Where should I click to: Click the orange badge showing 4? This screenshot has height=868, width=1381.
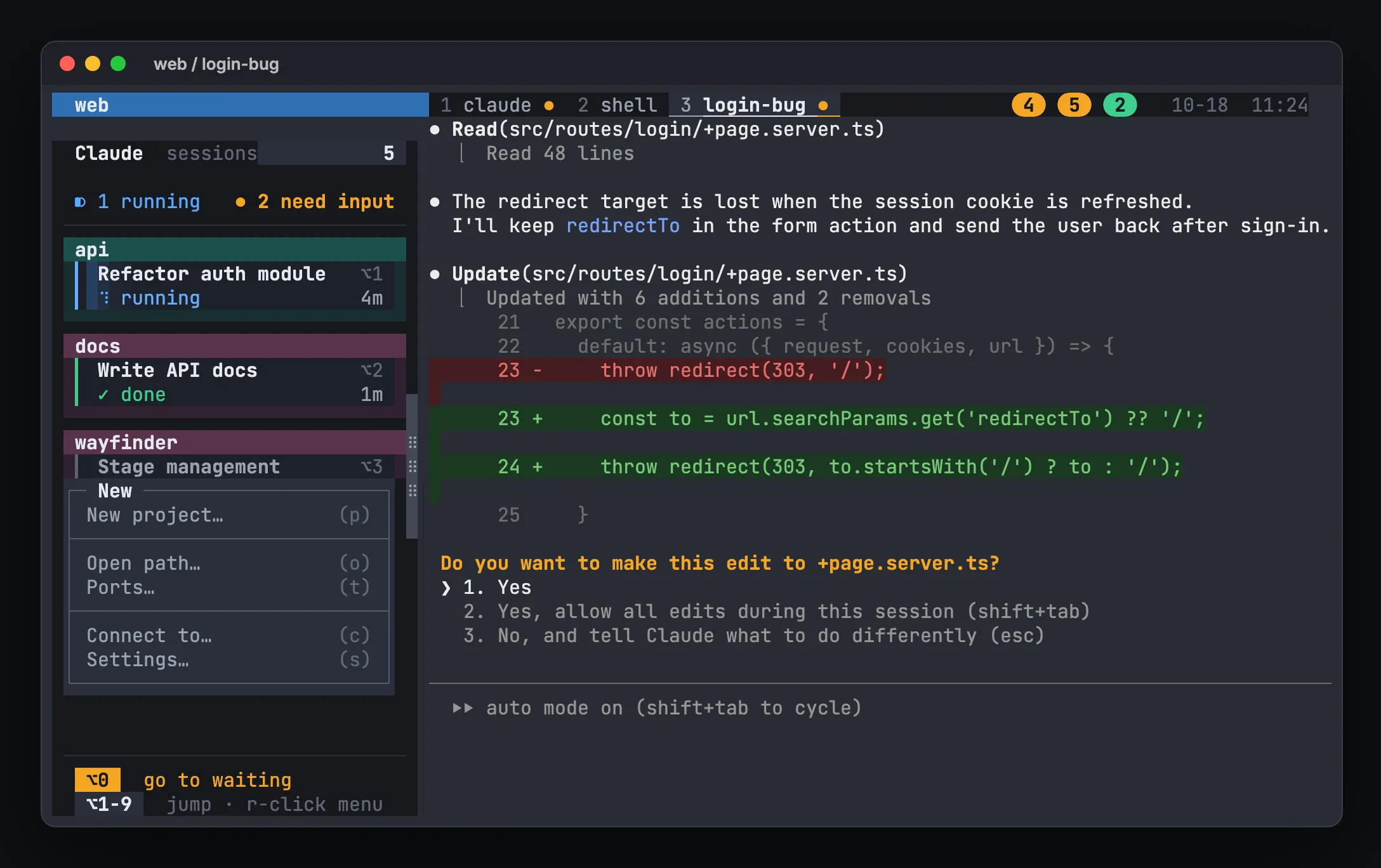pos(1028,105)
